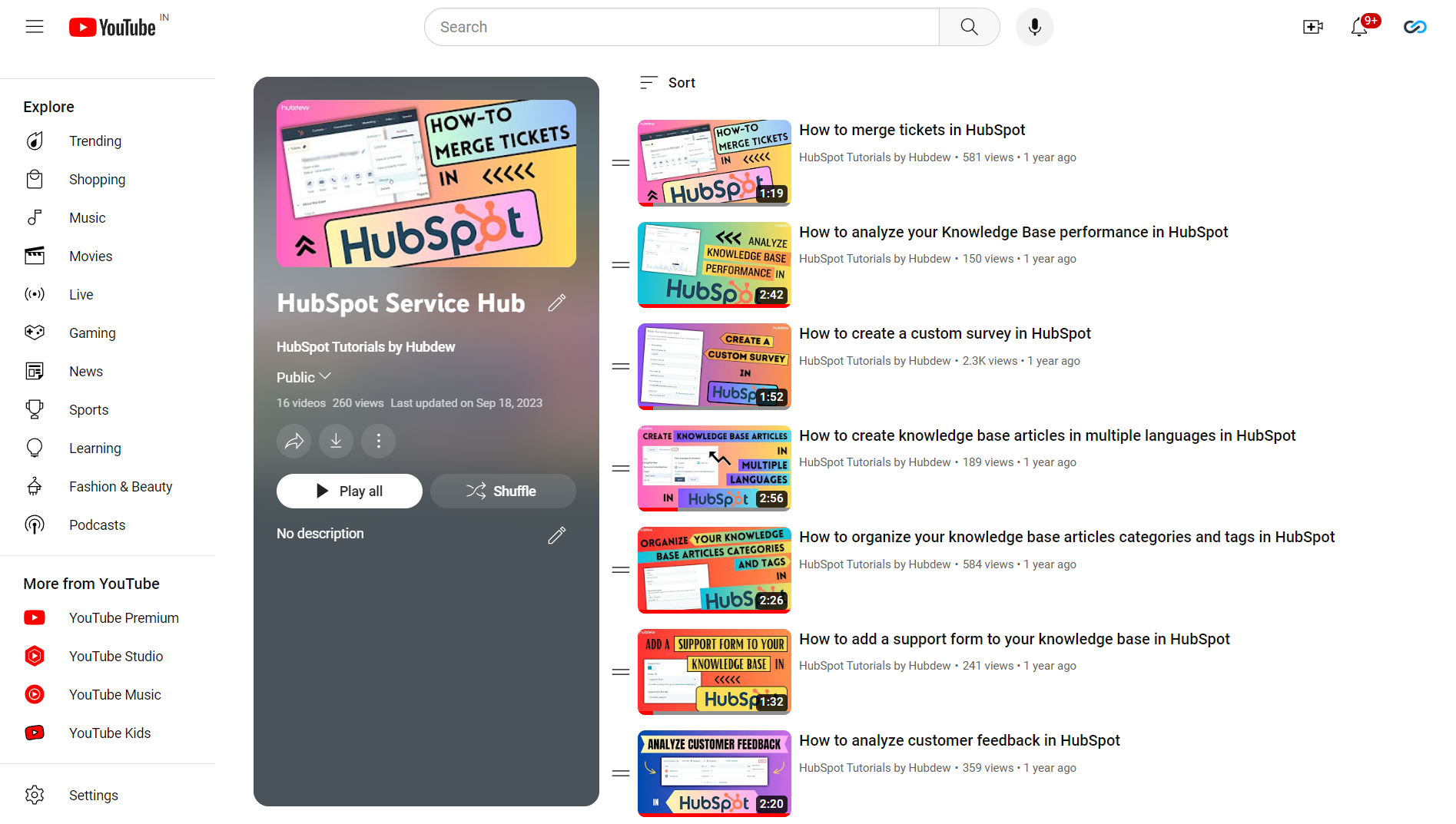
Task: Expand the Public visibility dropdown
Action: (303, 377)
